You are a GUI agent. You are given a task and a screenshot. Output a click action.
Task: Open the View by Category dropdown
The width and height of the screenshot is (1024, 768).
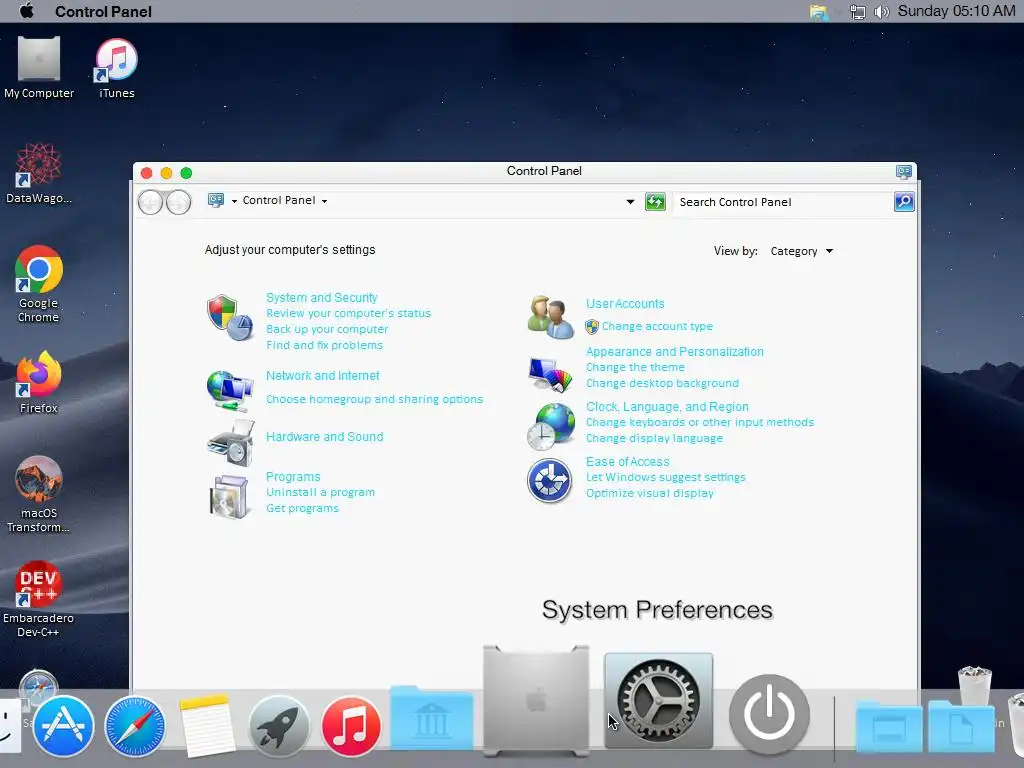click(x=801, y=251)
